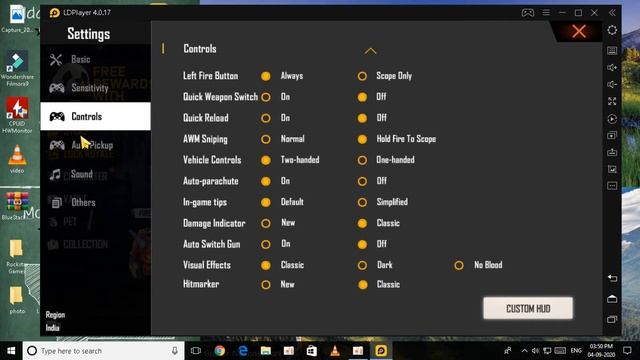Select No Blood Visual Effects
This screenshot has height=360, width=640.
tap(459, 265)
